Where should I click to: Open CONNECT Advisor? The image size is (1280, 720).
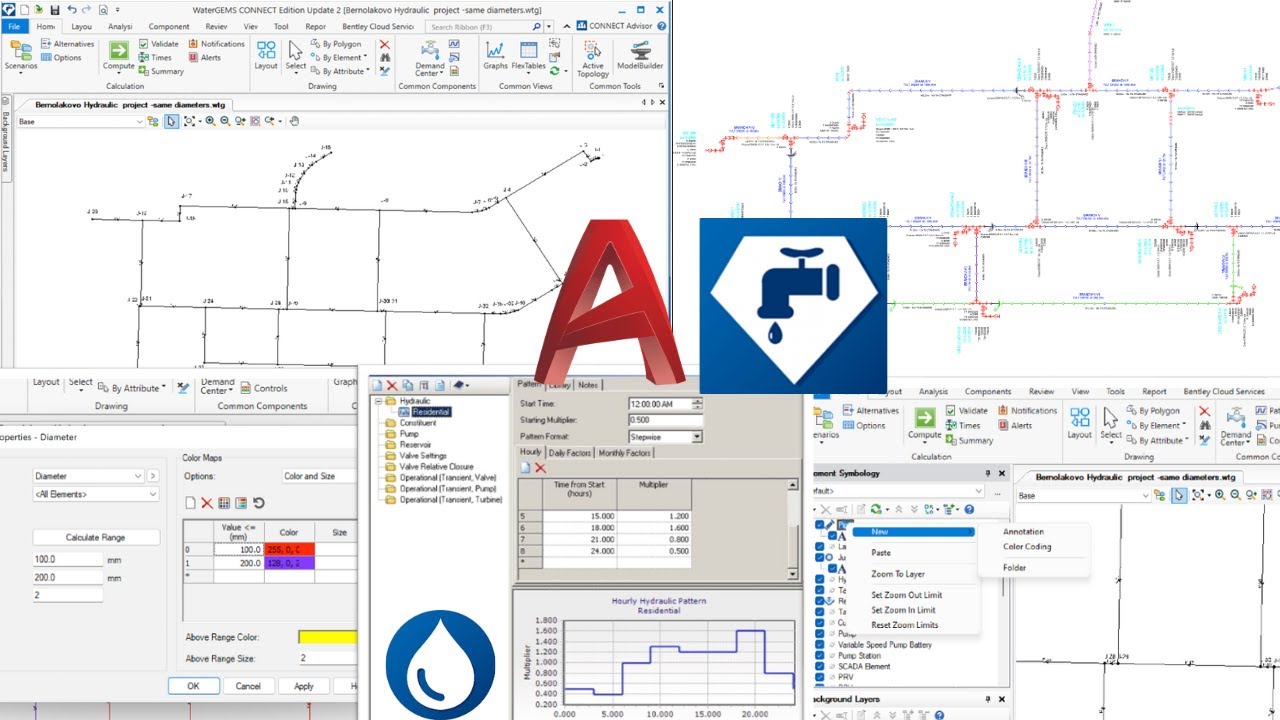pyautogui.click(x=617, y=26)
